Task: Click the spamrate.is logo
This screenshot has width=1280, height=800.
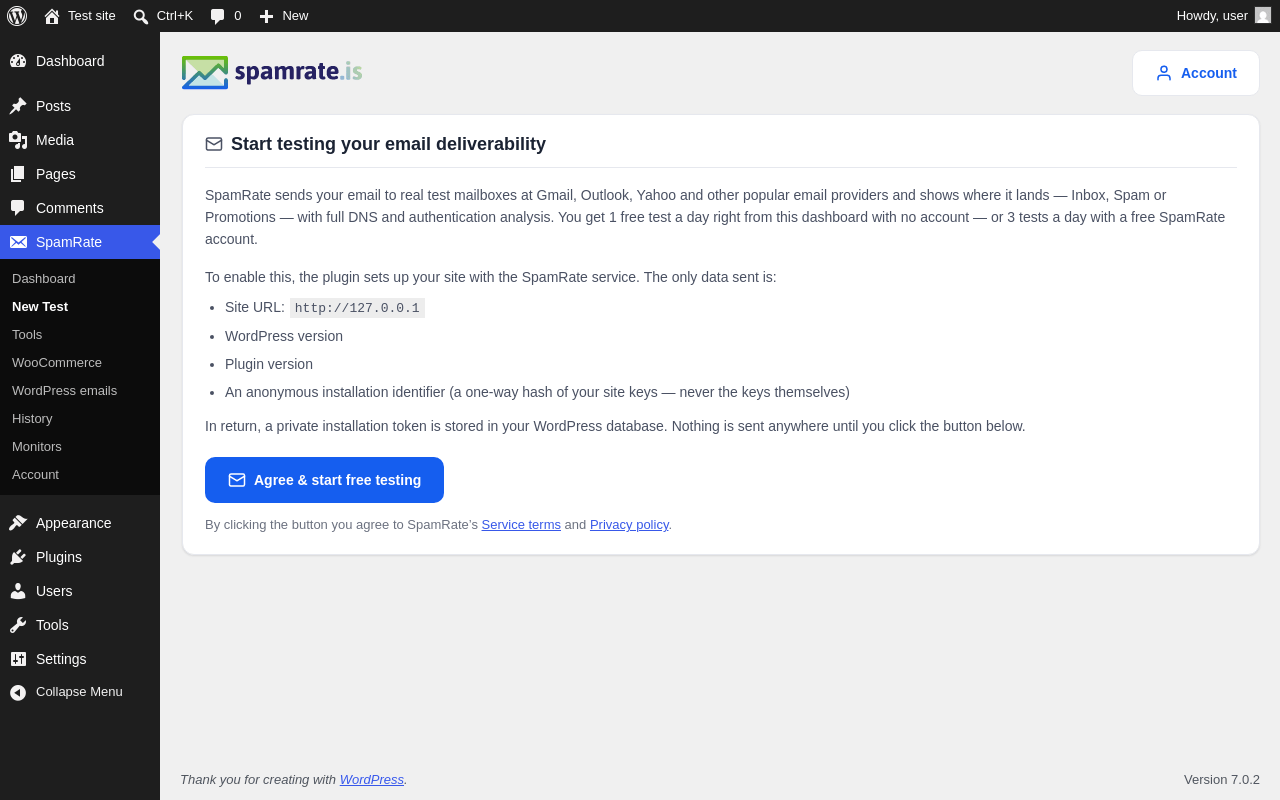Action: [x=272, y=72]
